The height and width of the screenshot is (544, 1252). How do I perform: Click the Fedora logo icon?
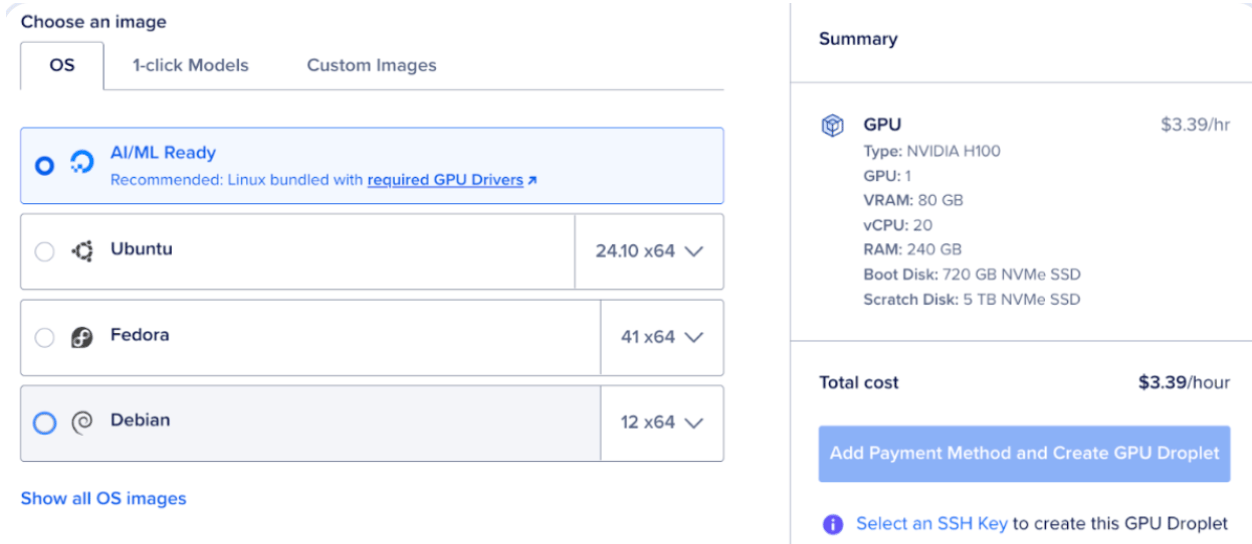pos(82,337)
